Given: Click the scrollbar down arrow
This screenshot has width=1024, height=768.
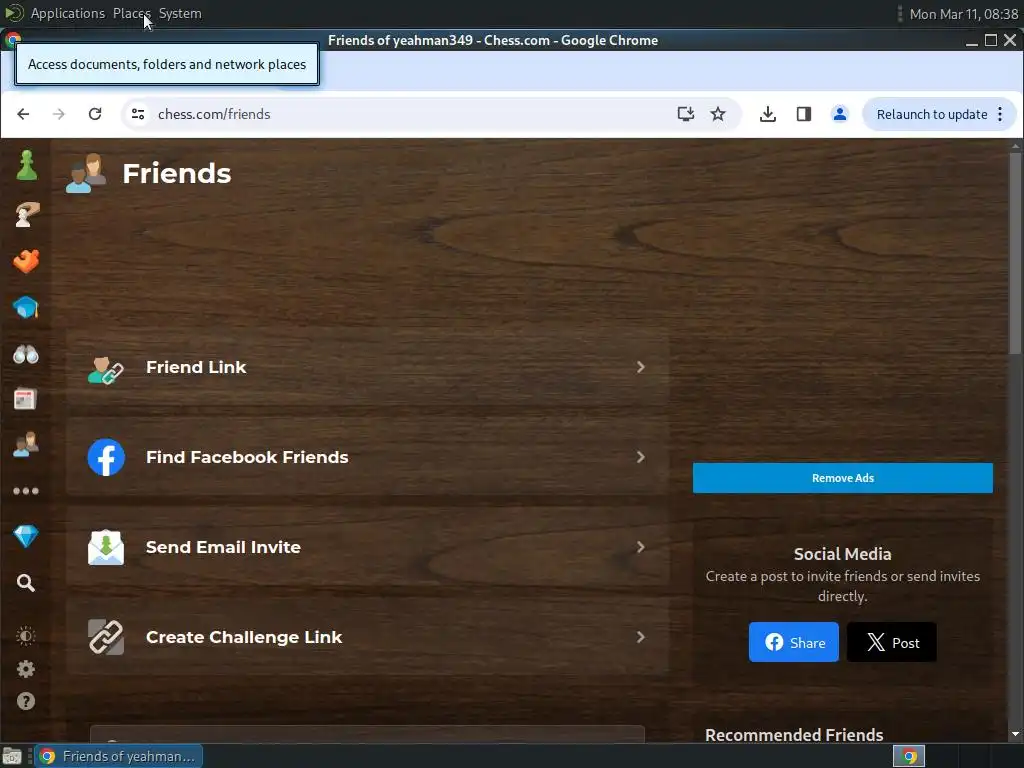Looking at the screenshot, I should [x=1015, y=735].
